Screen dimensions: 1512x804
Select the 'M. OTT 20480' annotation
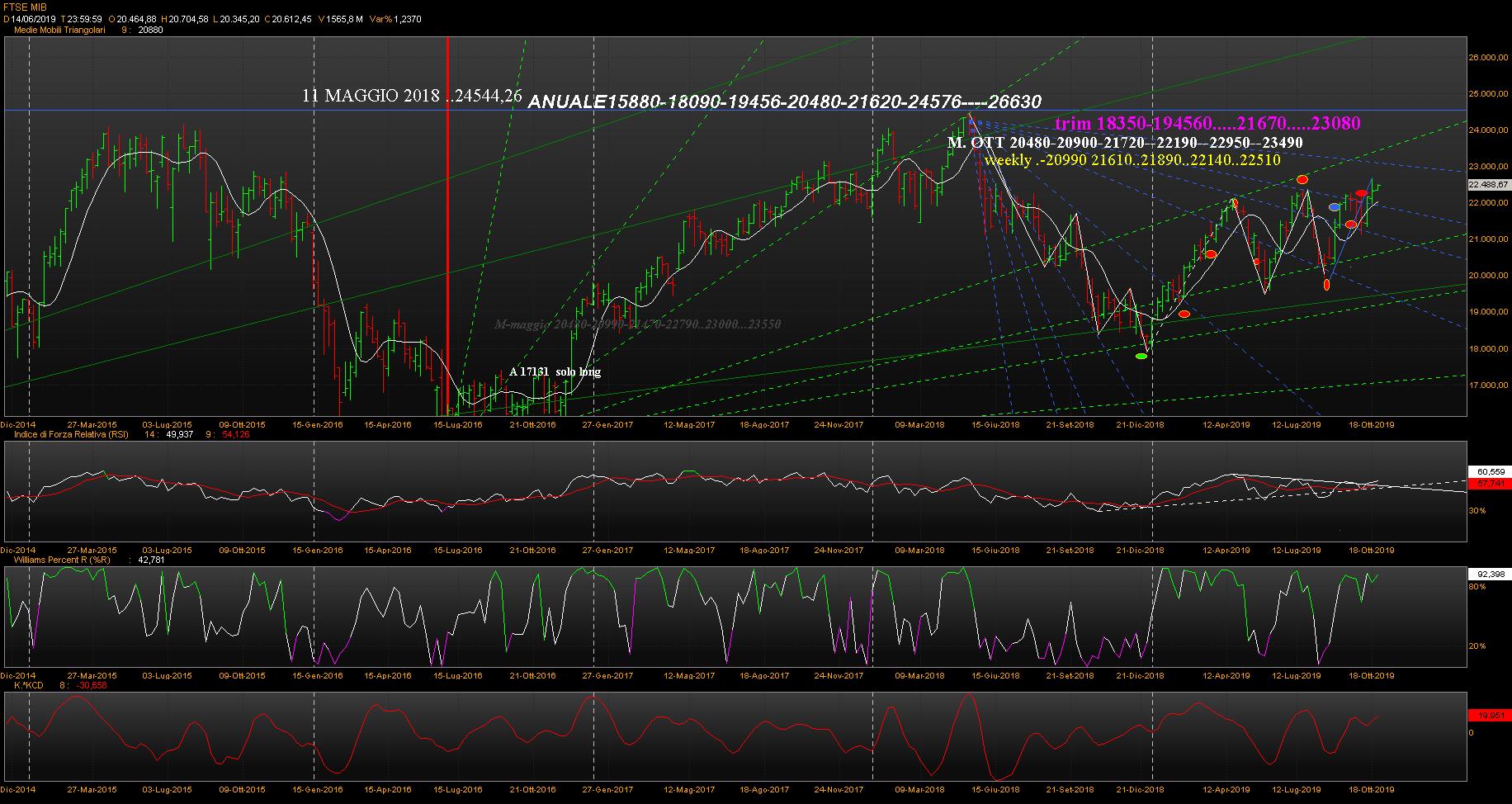pyautogui.click(x=1125, y=143)
